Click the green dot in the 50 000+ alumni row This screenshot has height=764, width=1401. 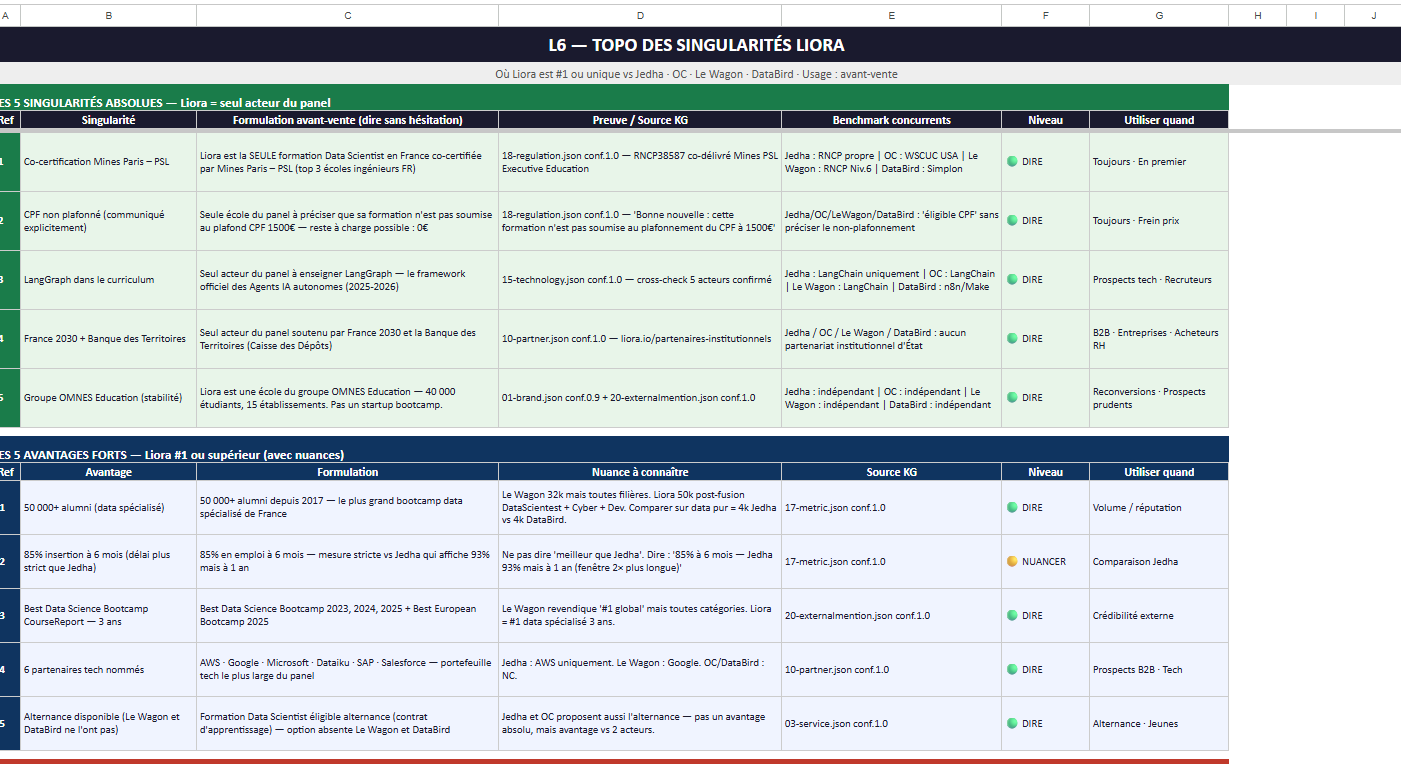pos(1012,507)
